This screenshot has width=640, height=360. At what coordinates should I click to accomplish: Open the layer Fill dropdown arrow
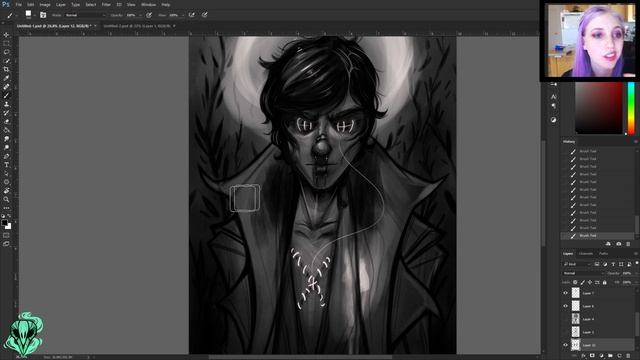pyautogui.click(x=636, y=282)
